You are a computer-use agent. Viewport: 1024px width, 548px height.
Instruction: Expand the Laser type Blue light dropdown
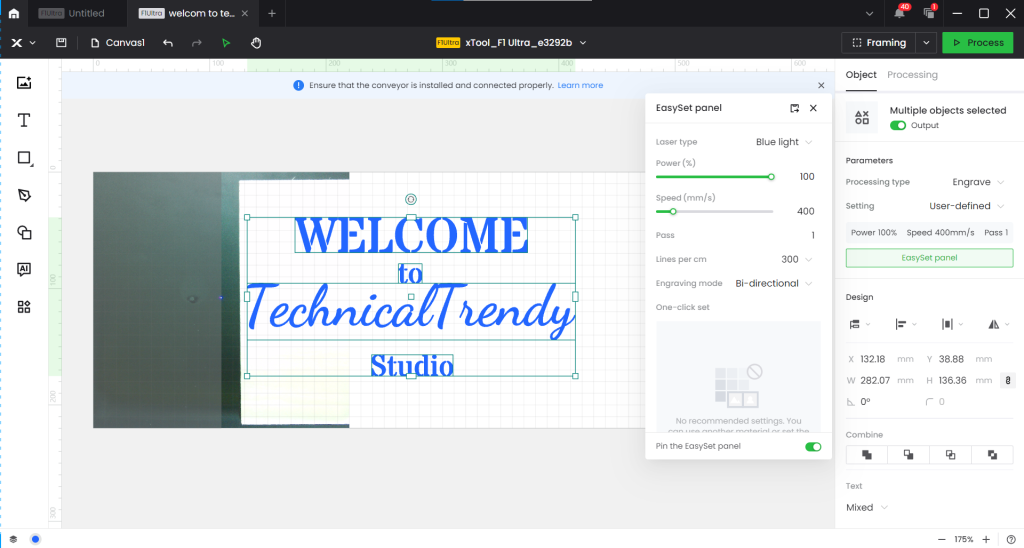784,142
